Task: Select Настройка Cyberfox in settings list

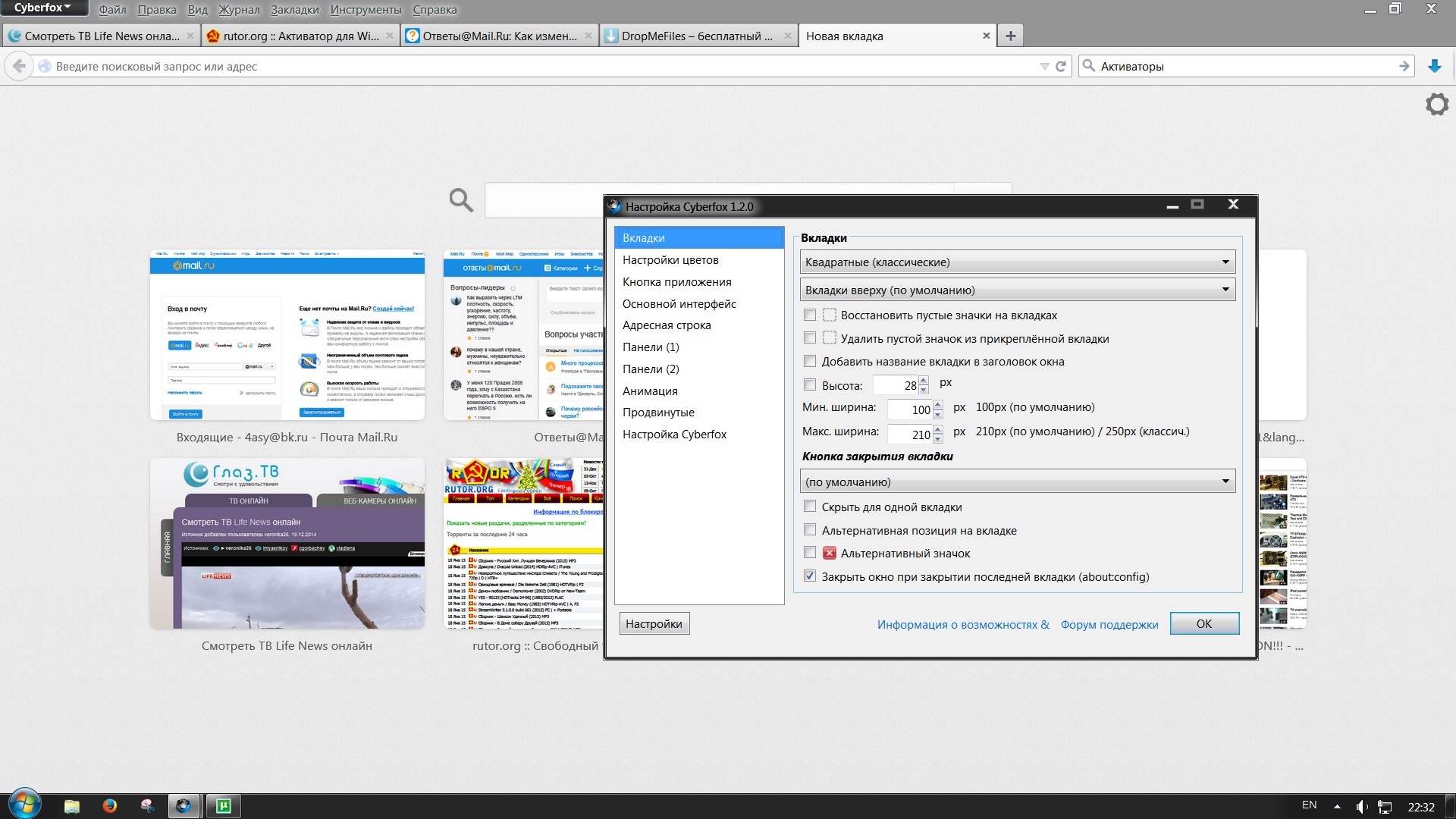Action: click(699, 435)
